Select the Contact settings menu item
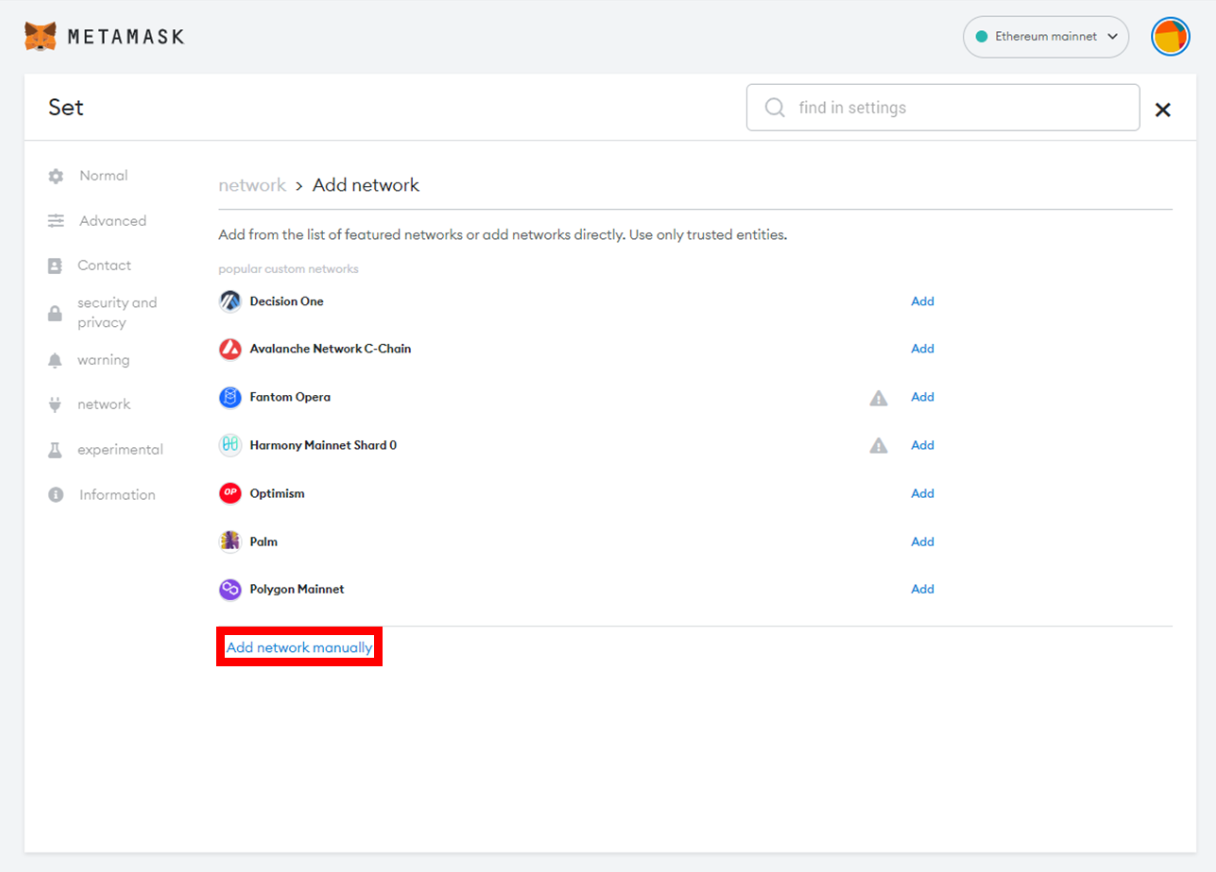The height and width of the screenshot is (872, 1216). [x=104, y=266]
